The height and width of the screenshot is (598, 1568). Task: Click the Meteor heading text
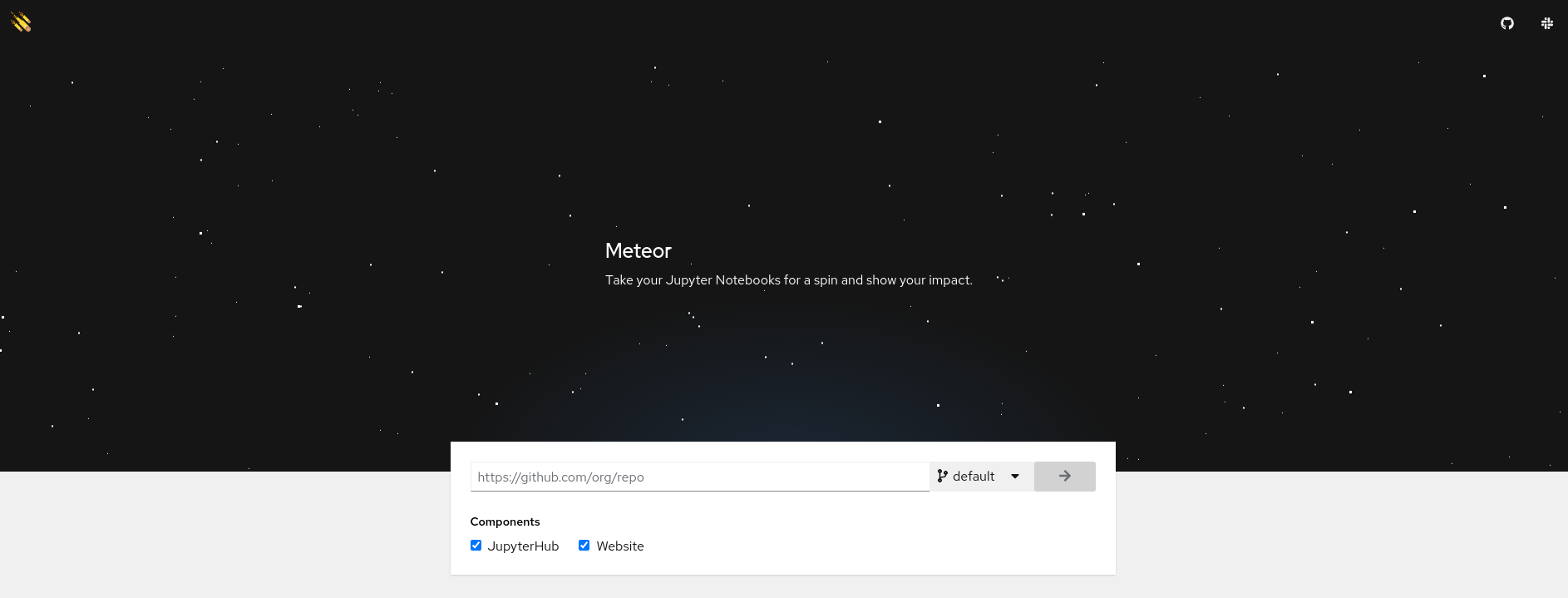click(639, 250)
